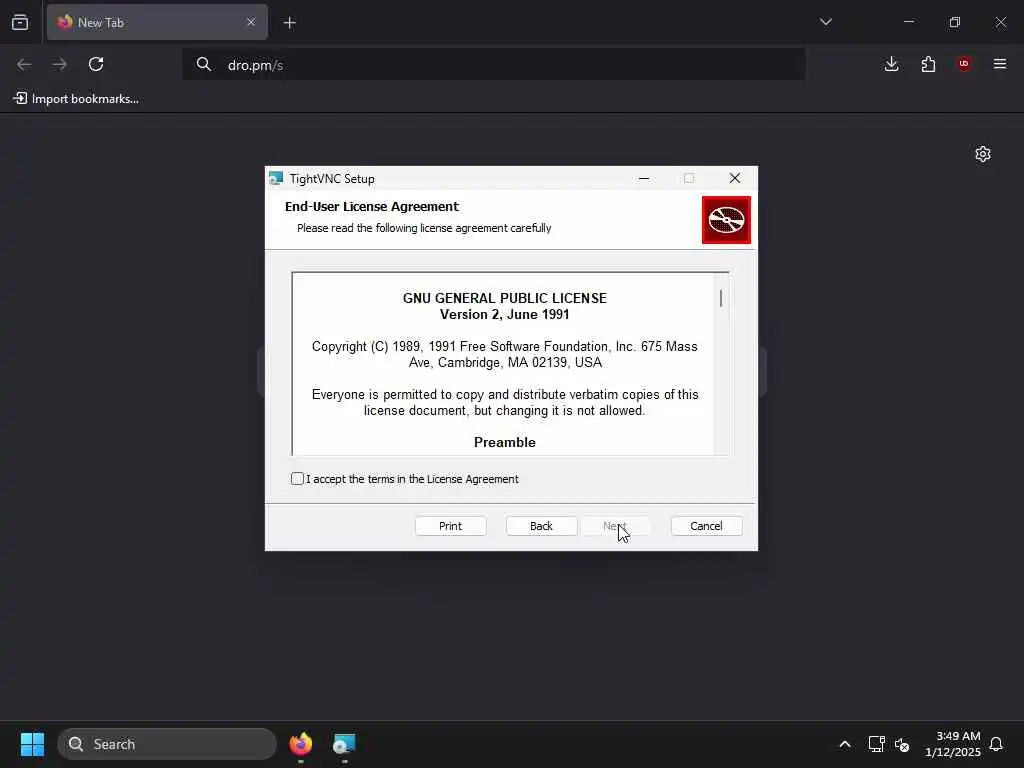Open Firefox downloads panel icon
This screenshot has height=768, width=1024.
[x=891, y=64]
